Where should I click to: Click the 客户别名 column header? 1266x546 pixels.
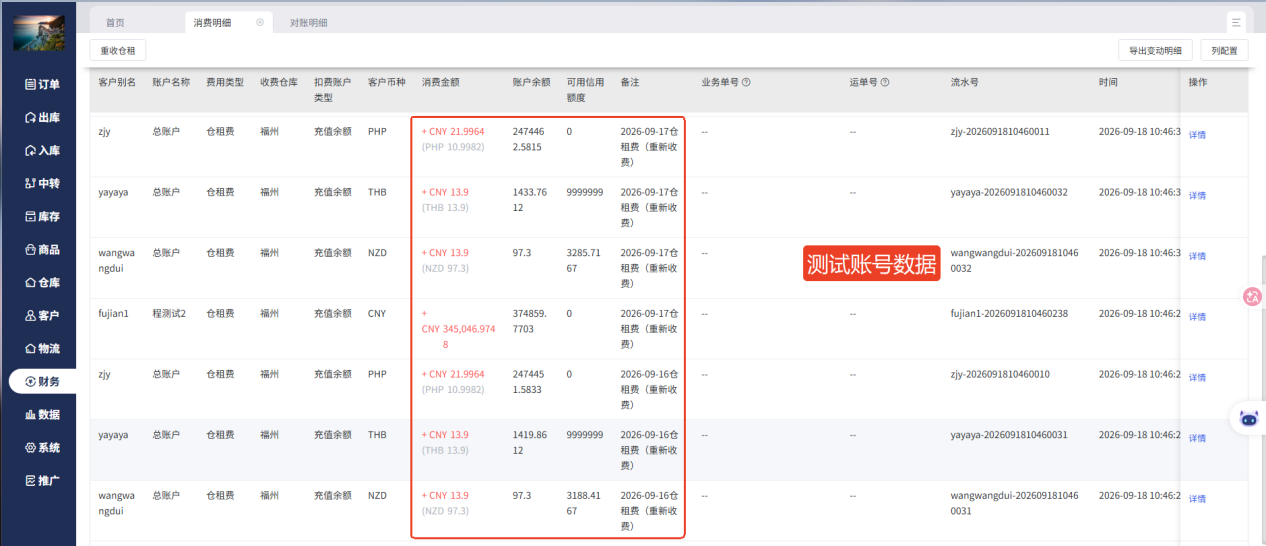(x=117, y=82)
